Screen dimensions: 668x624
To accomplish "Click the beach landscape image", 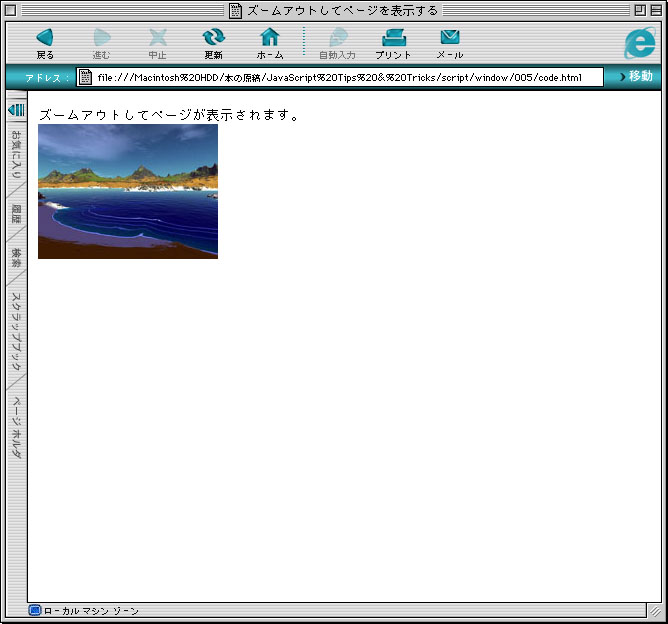I will coord(128,191).
